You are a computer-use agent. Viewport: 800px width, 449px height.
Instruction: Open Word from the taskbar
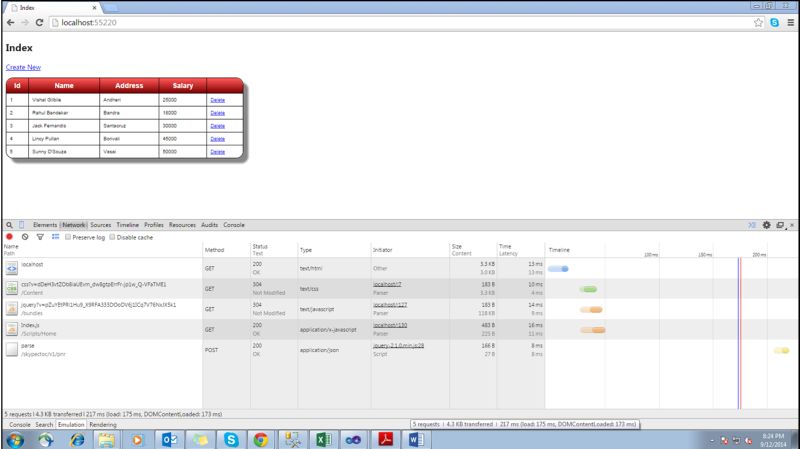pos(415,440)
